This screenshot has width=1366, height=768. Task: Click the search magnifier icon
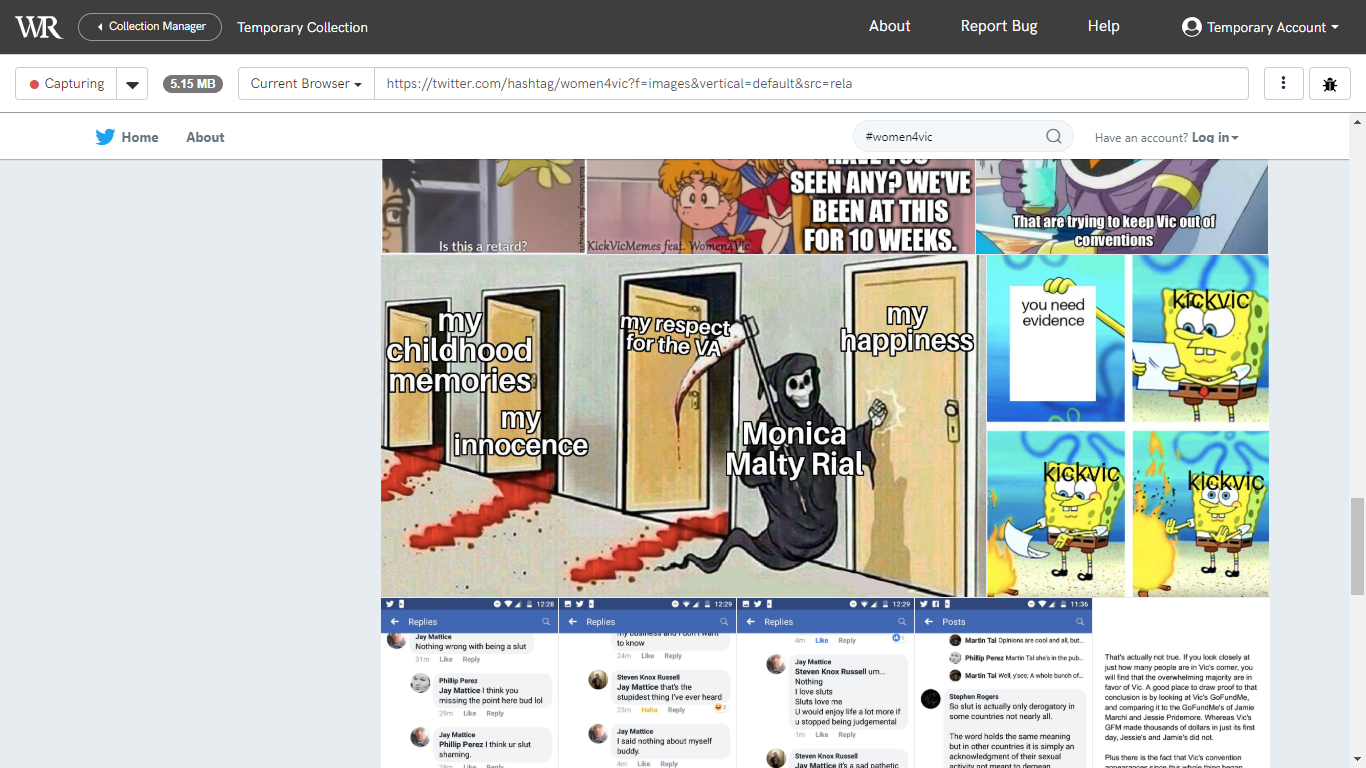[1053, 137]
